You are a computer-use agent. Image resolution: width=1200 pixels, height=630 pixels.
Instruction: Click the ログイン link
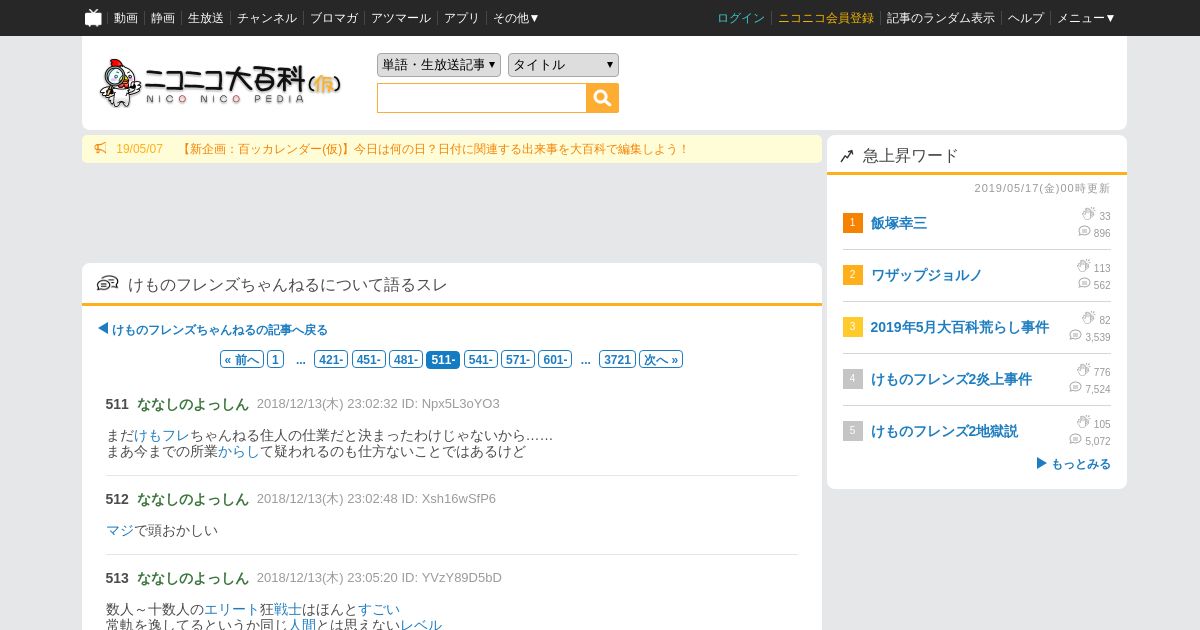click(741, 18)
